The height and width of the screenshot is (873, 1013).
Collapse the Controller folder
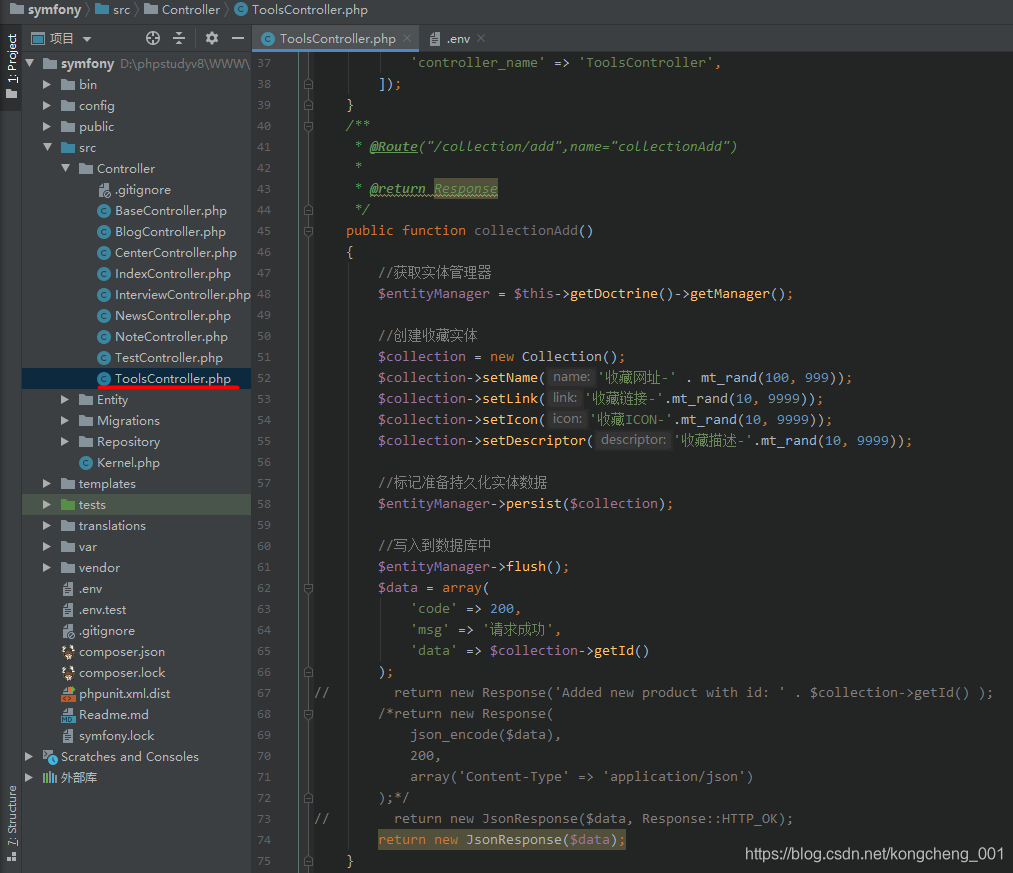(65, 169)
